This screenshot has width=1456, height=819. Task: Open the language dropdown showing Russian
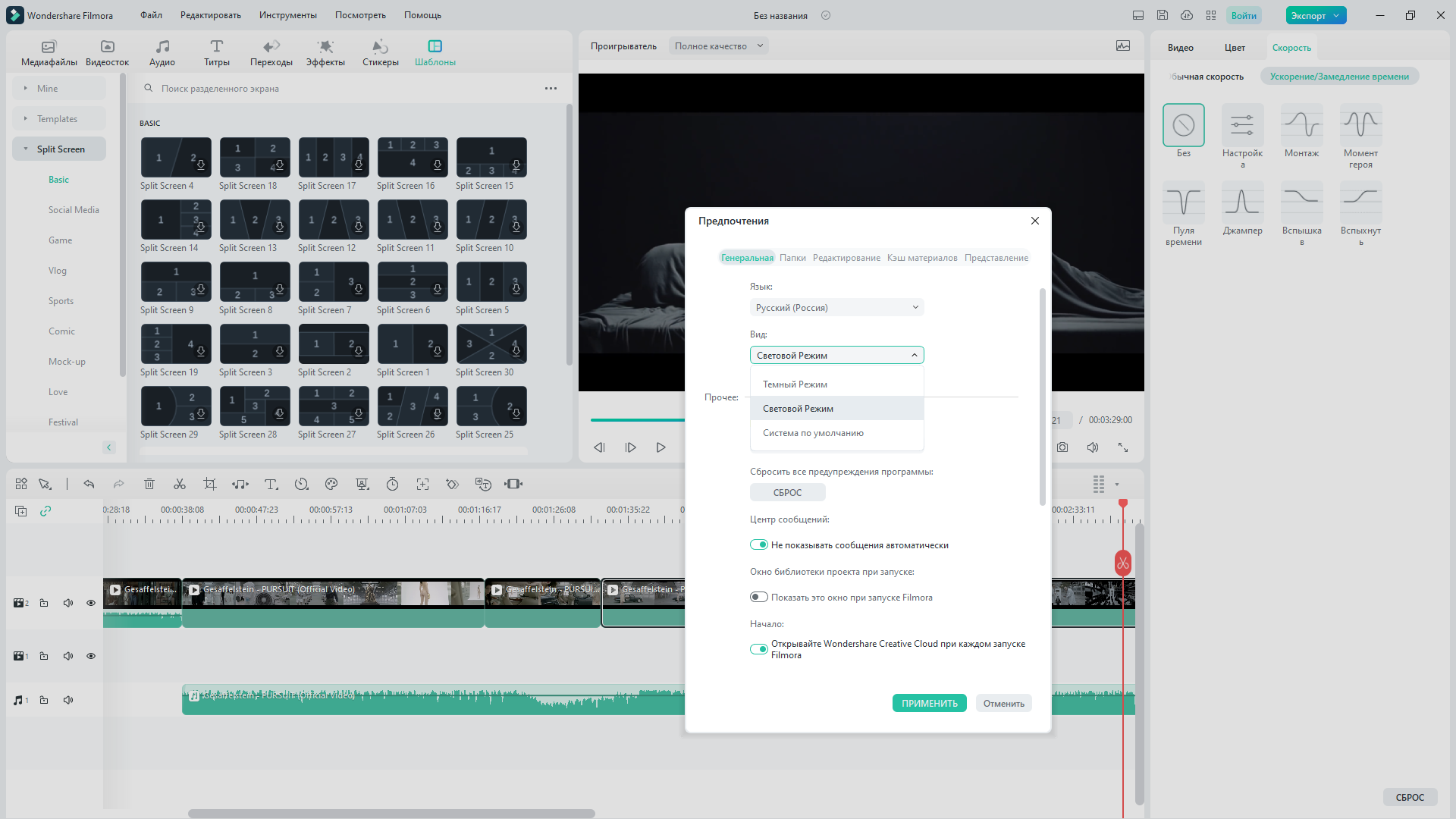pos(836,307)
